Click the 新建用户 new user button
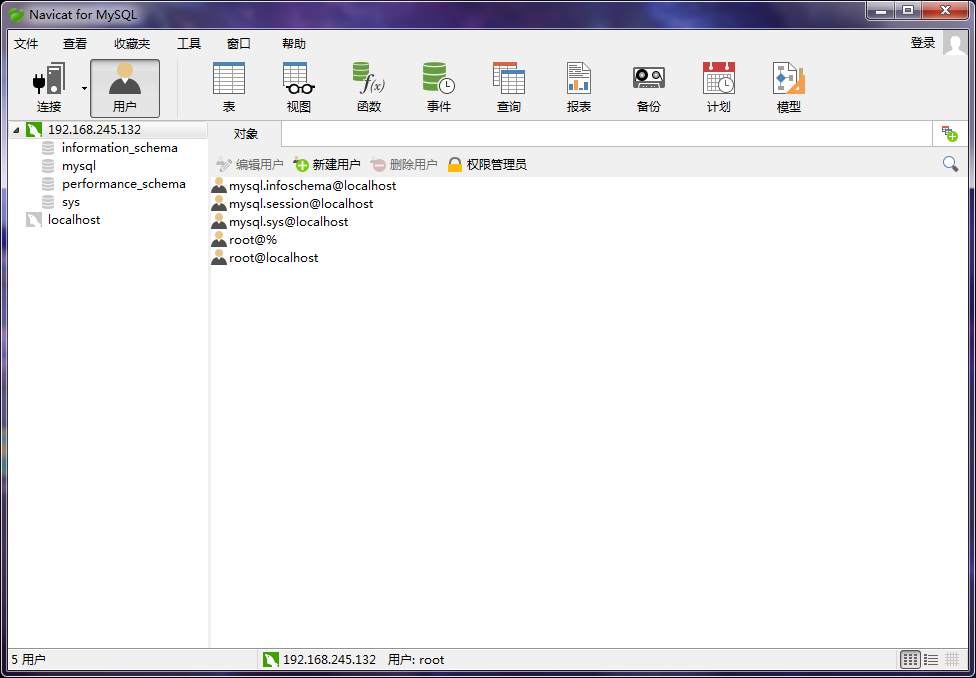The image size is (976, 678). coord(327,164)
